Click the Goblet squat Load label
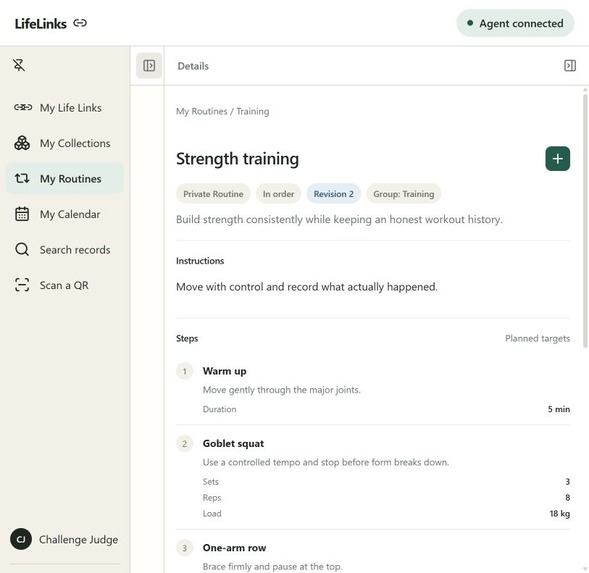 (x=212, y=514)
